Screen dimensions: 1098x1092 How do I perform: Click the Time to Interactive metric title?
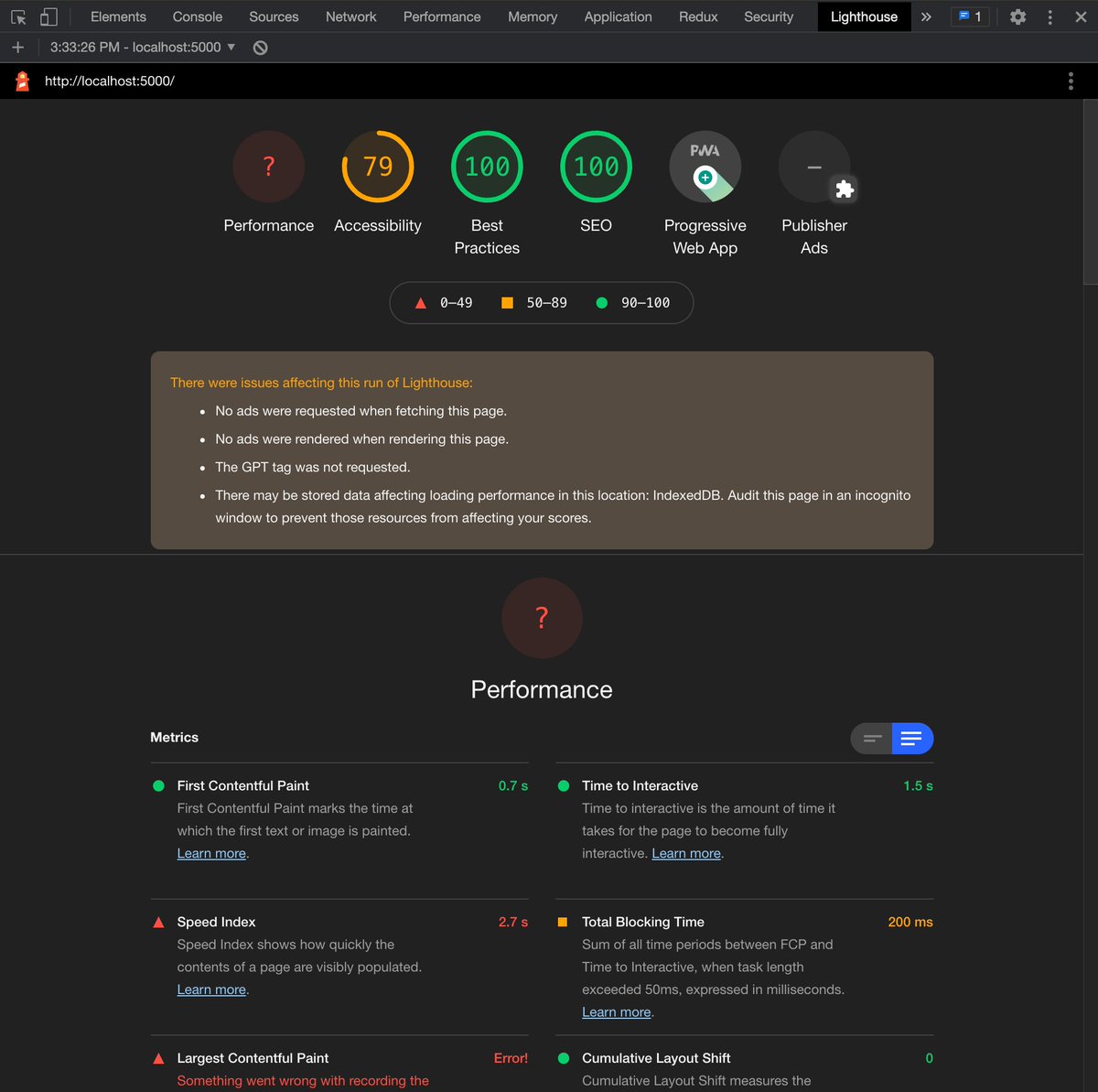640,785
